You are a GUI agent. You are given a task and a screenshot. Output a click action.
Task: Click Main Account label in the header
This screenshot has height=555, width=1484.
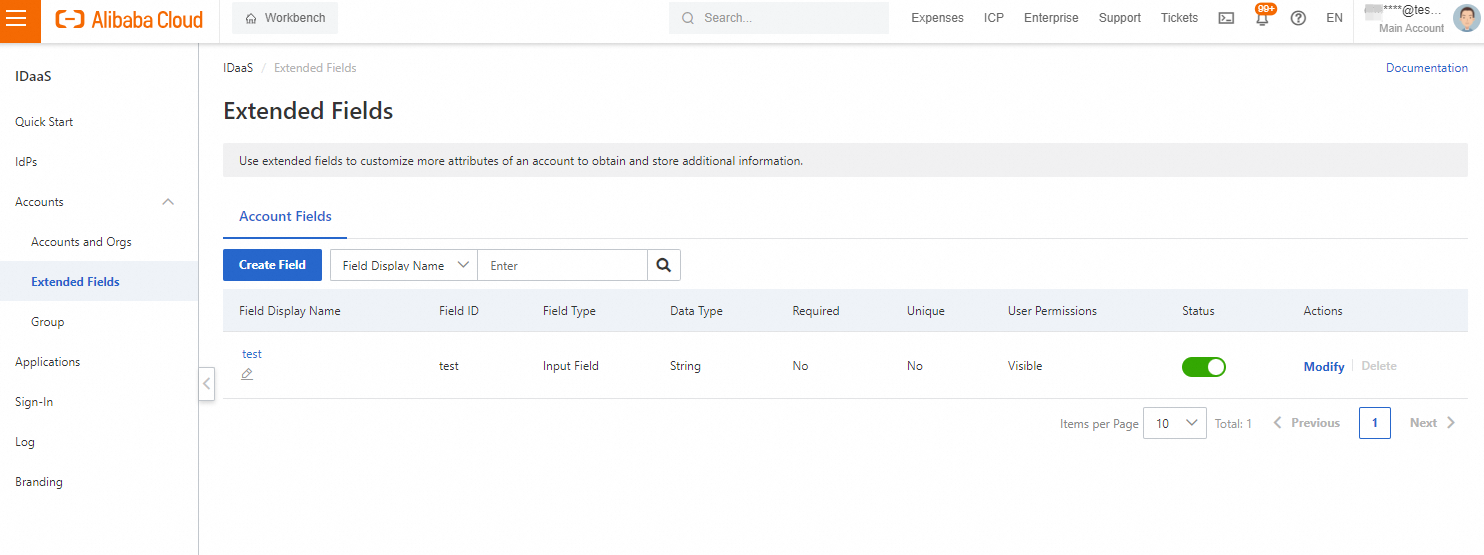pos(1411,28)
